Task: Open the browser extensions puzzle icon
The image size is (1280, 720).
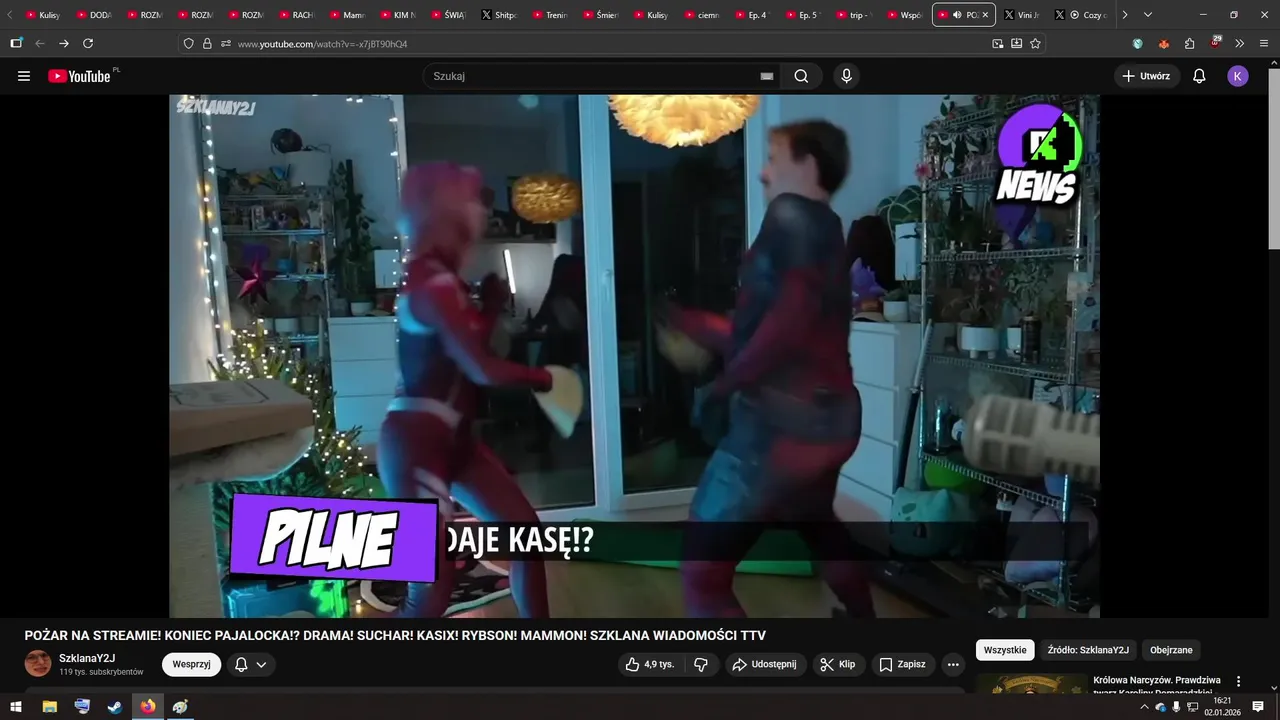Action: (1189, 44)
